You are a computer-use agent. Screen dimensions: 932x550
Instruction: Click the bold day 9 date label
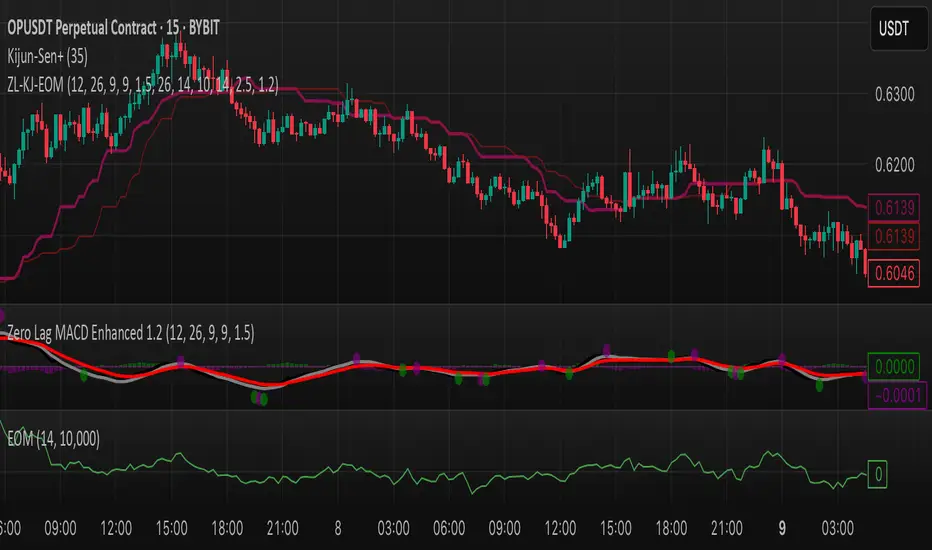click(782, 528)
